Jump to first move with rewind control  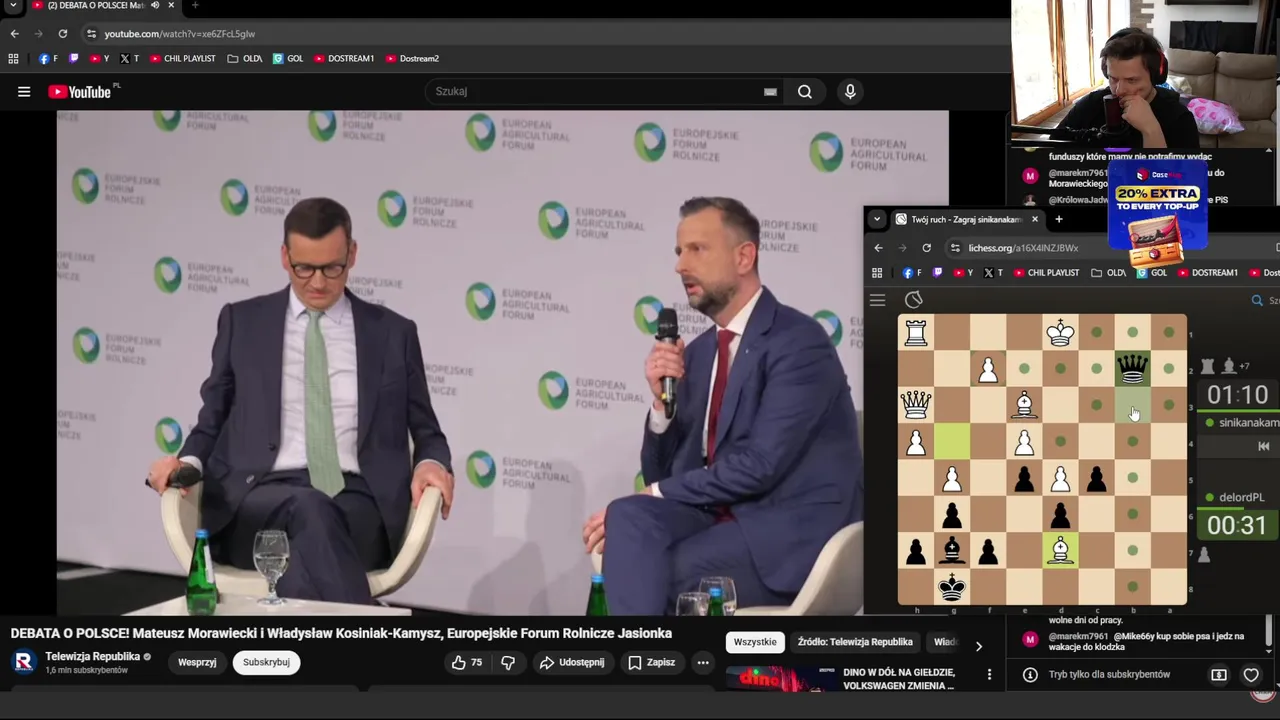click(1263, 447)
